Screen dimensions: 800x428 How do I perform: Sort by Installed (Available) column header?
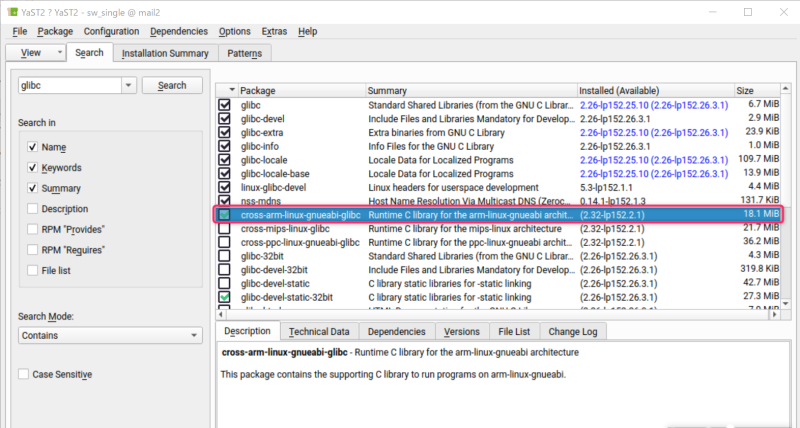[656, 90]
